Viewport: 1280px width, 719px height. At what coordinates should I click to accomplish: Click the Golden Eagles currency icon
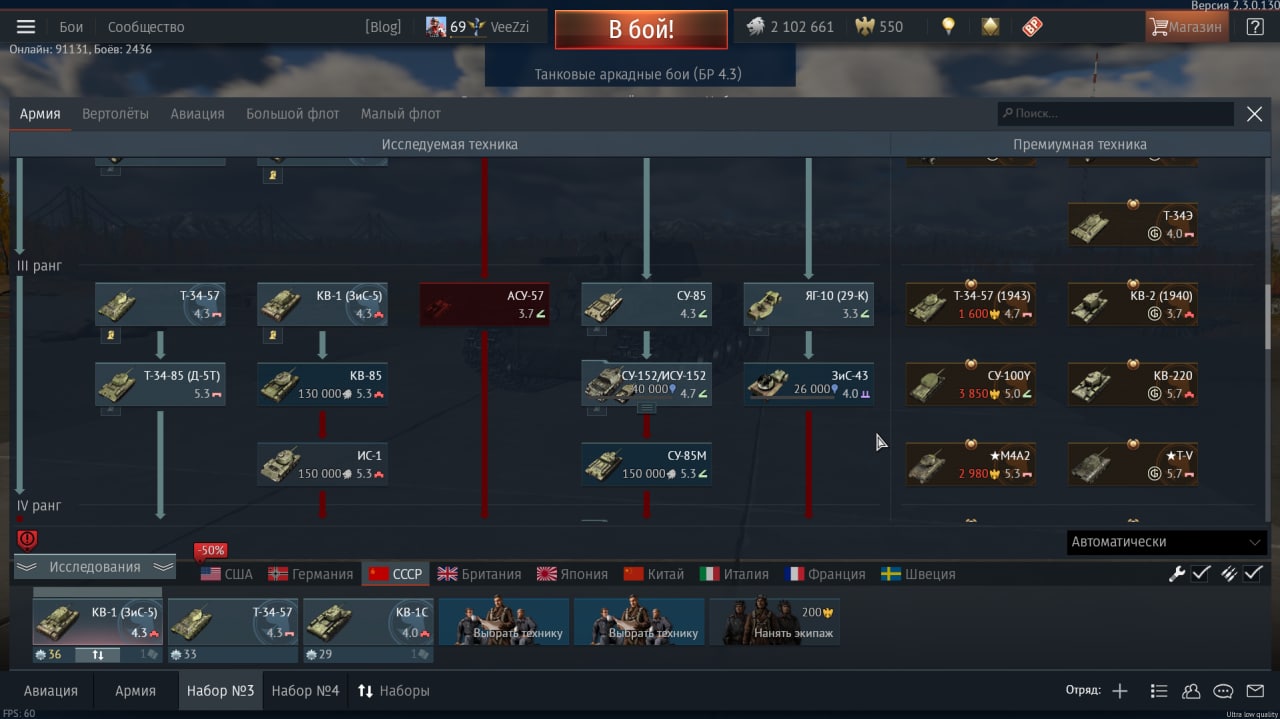coord(865,27)
